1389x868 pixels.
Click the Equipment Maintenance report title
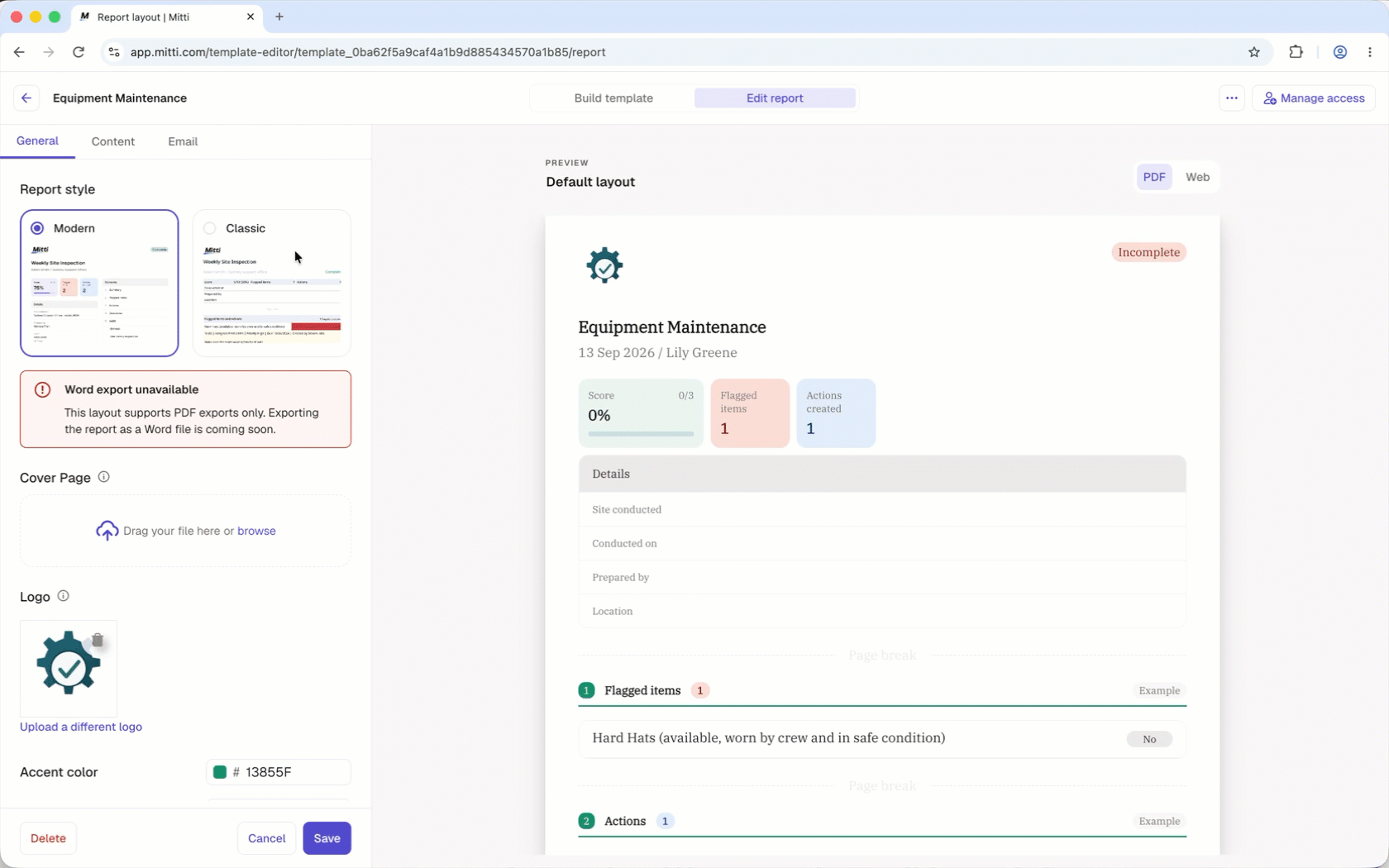[x=672, y=327]
